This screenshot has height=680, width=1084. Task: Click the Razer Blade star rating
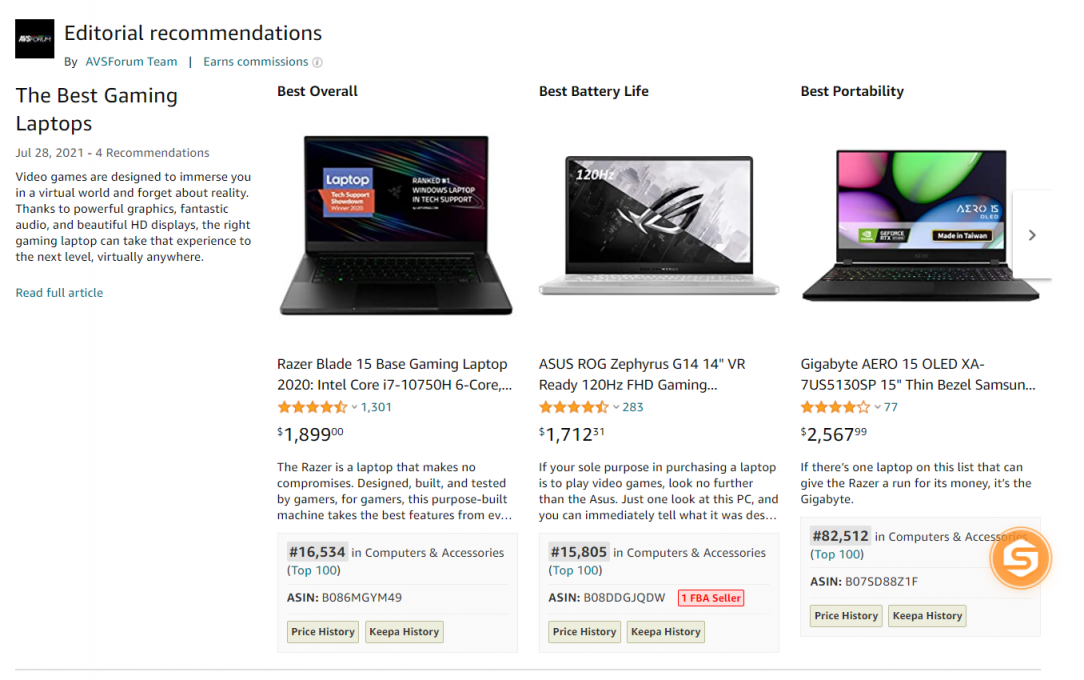pos(312,407)
